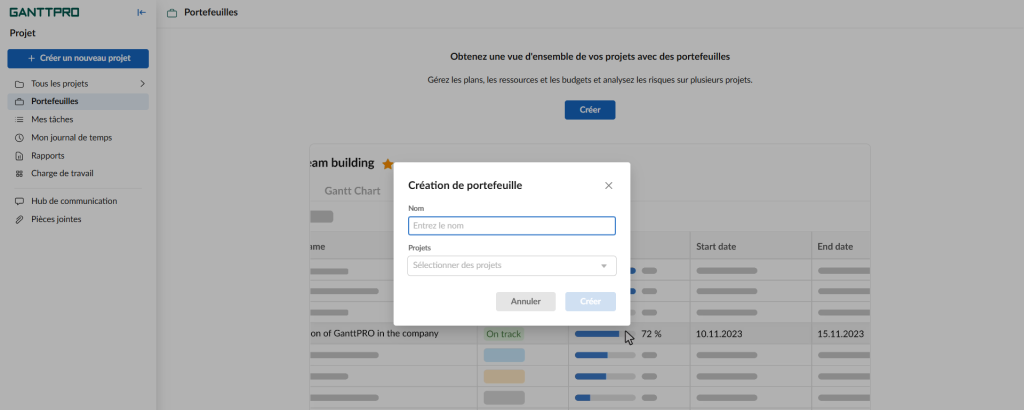
Task: Select Portefeuilles in the sidebar
Action: pyautogui.click(x=78, y=101)
